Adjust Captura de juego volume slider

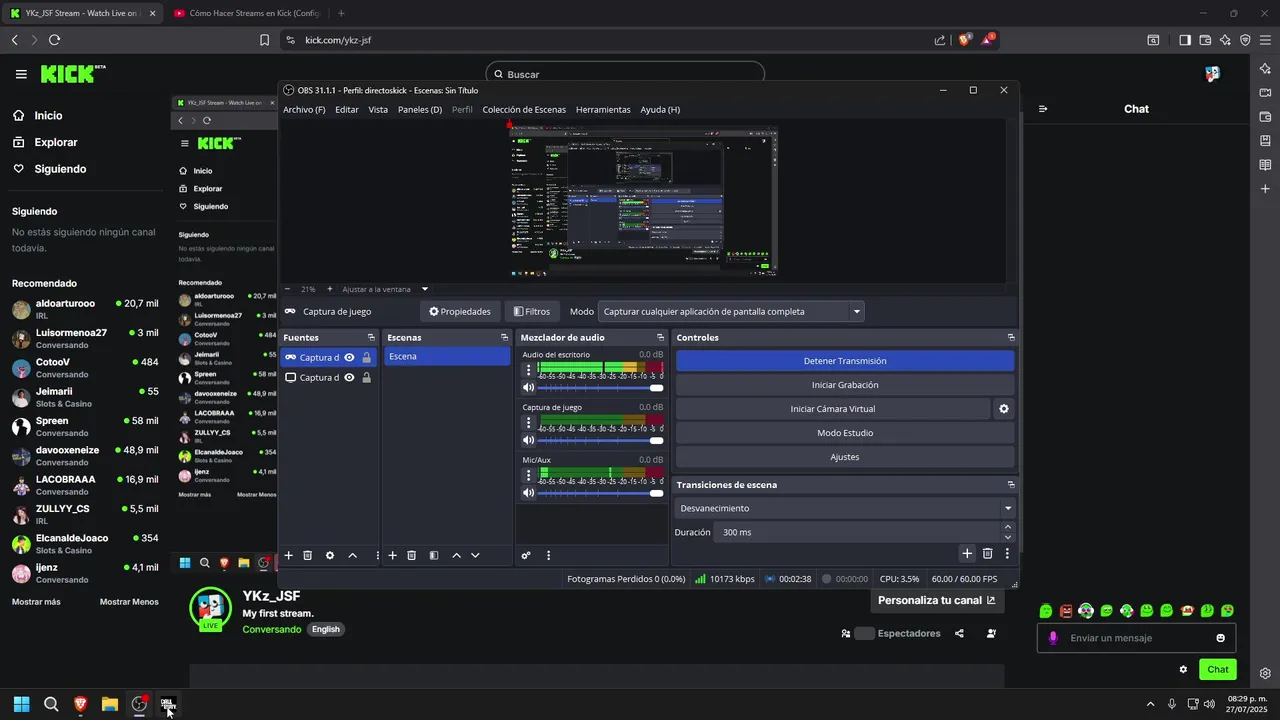(x=600, y=440)
